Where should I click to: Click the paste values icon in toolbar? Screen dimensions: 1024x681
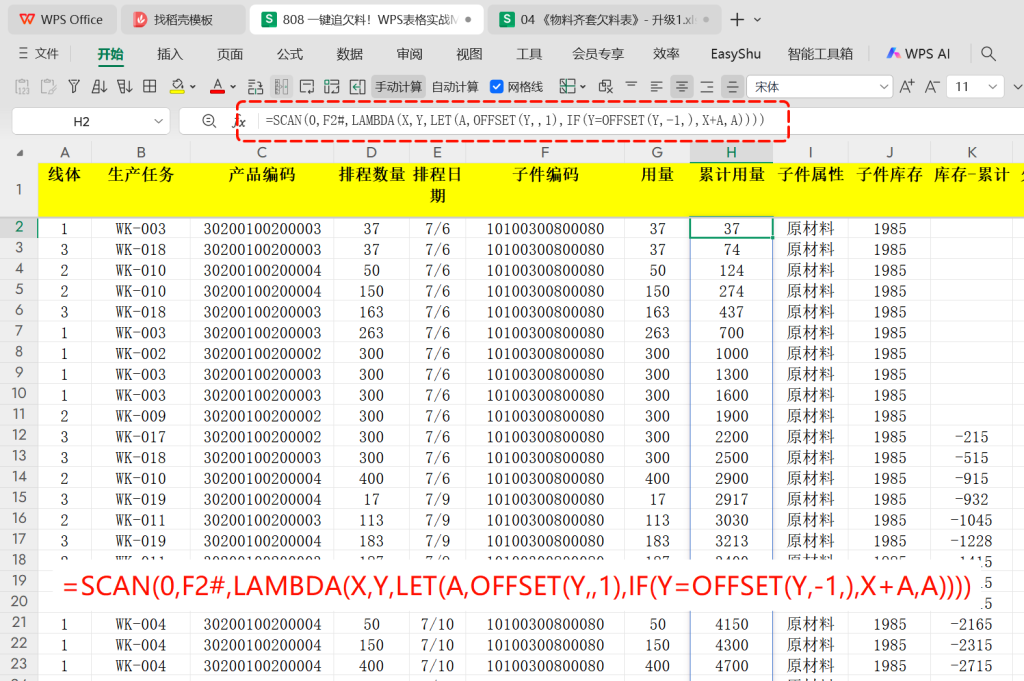point(22,87)
